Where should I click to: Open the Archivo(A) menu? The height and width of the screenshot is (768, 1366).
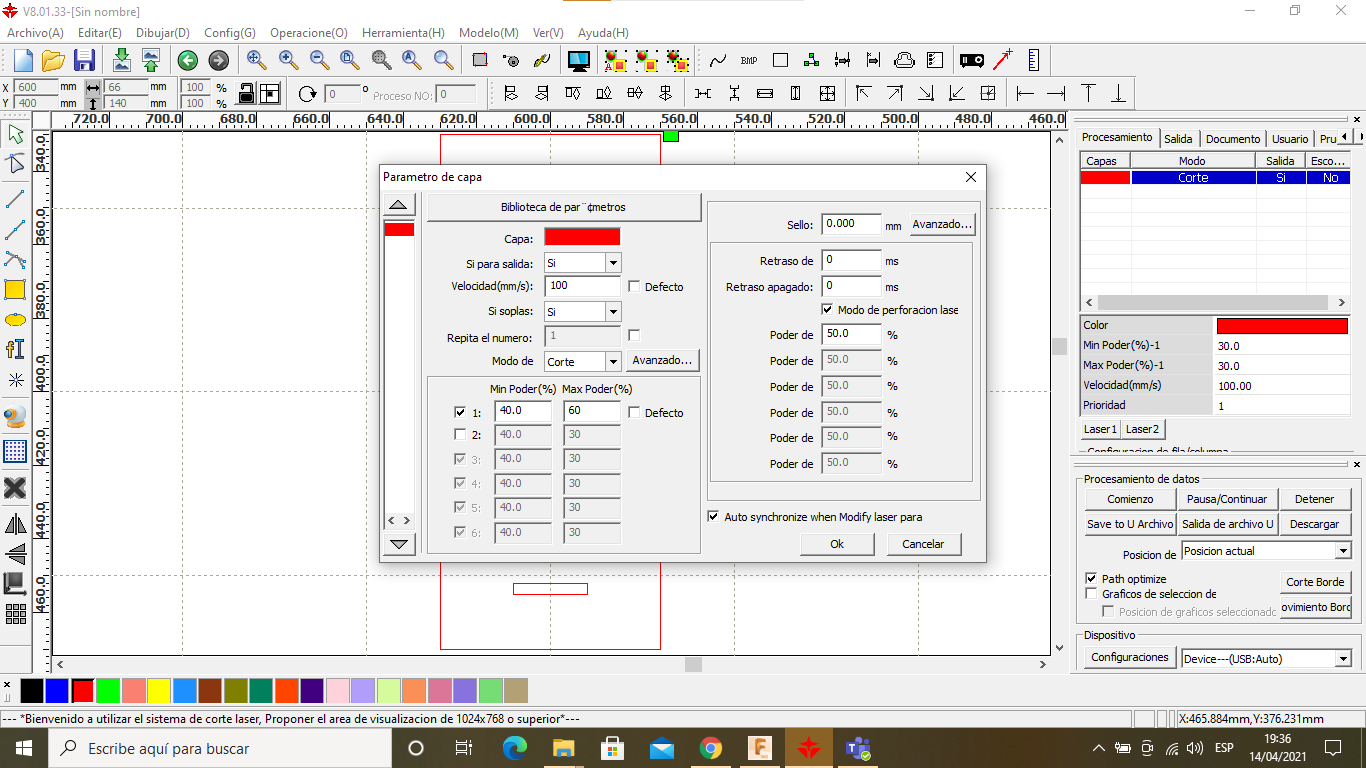[x=35, y=32]
